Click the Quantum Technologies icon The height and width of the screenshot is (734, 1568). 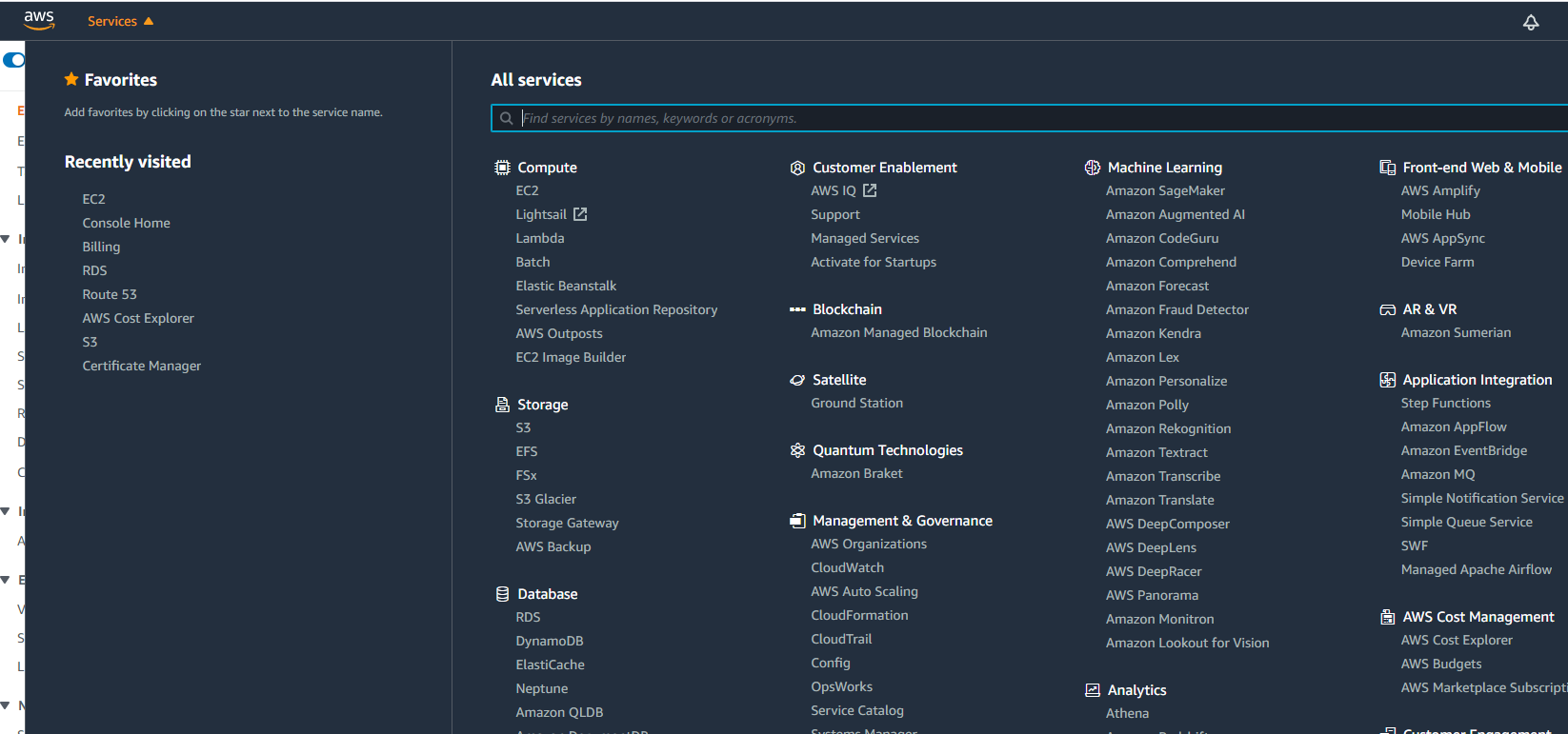[x=797, y=450]
